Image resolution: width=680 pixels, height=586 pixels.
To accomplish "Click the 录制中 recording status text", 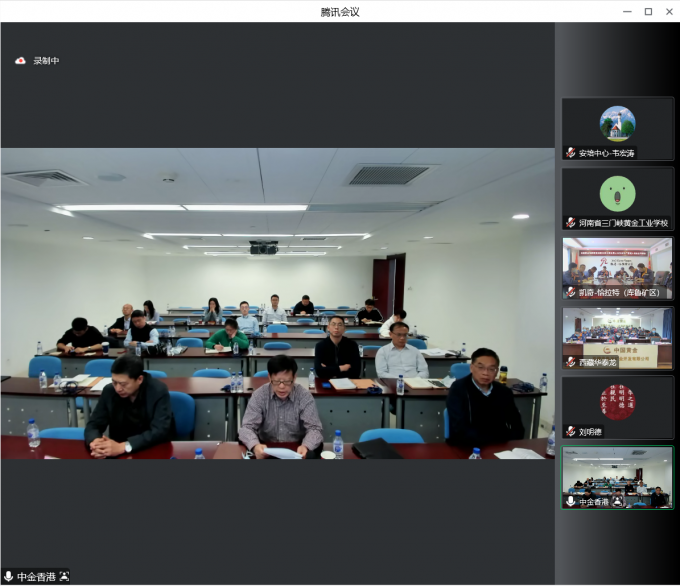I will [x=46, y=61].
